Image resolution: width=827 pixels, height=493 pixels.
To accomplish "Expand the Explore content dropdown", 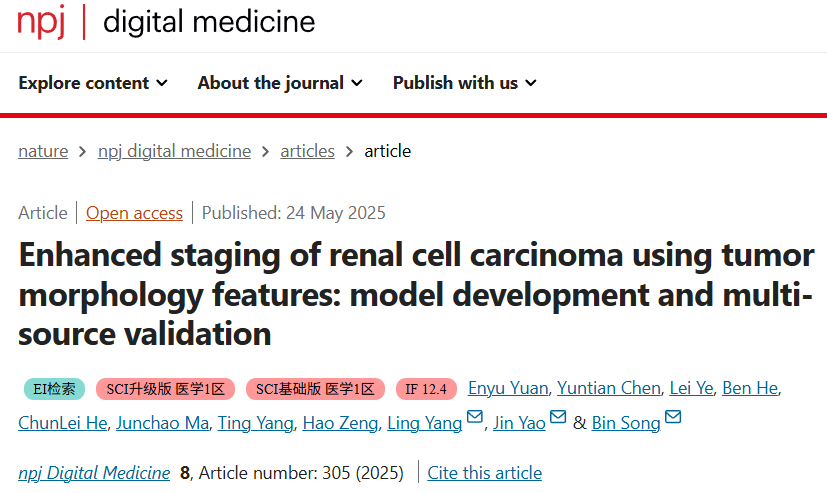I will coord(93,83).
